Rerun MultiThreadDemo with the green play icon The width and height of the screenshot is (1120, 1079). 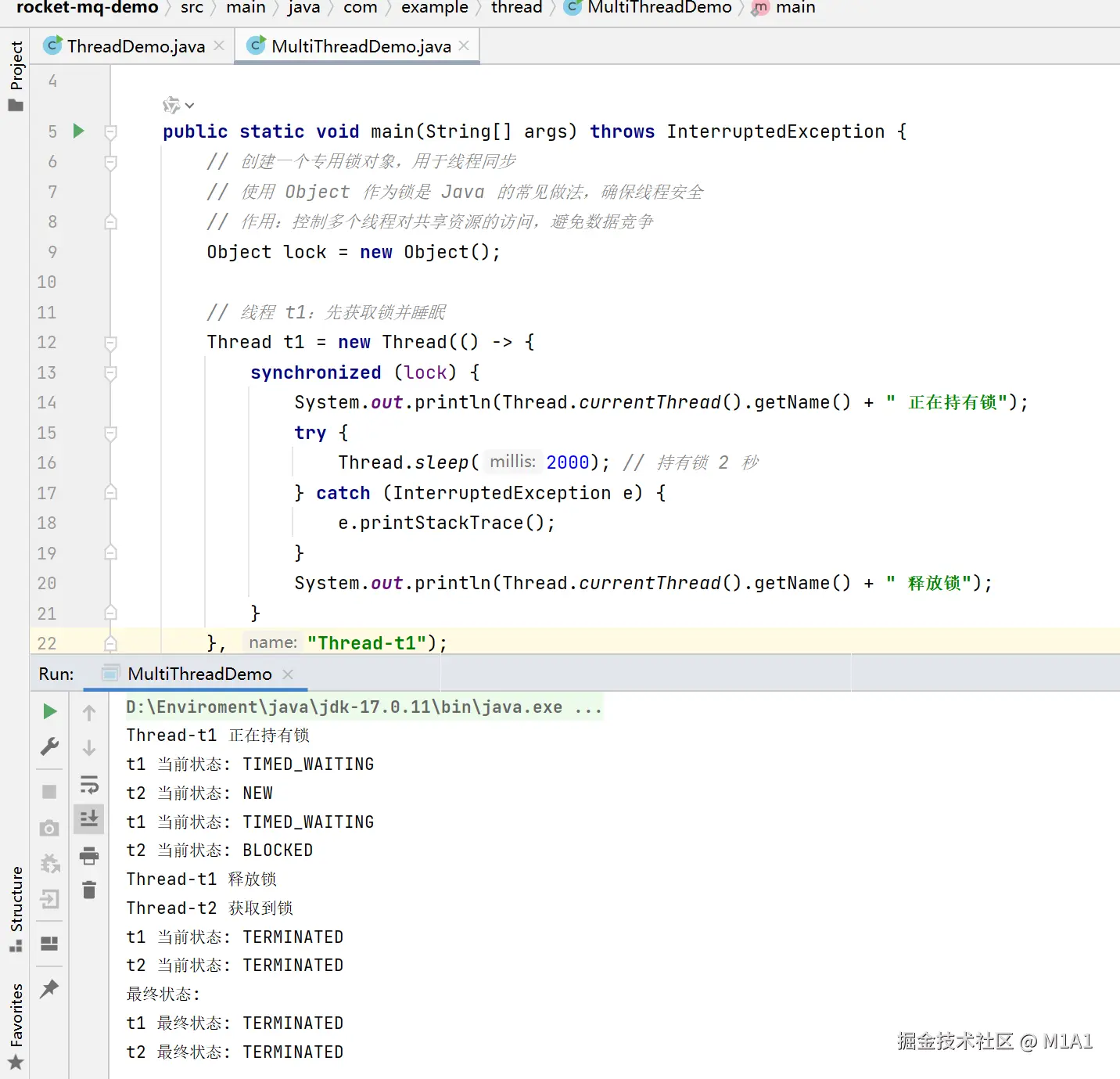(x=49, y=711)
